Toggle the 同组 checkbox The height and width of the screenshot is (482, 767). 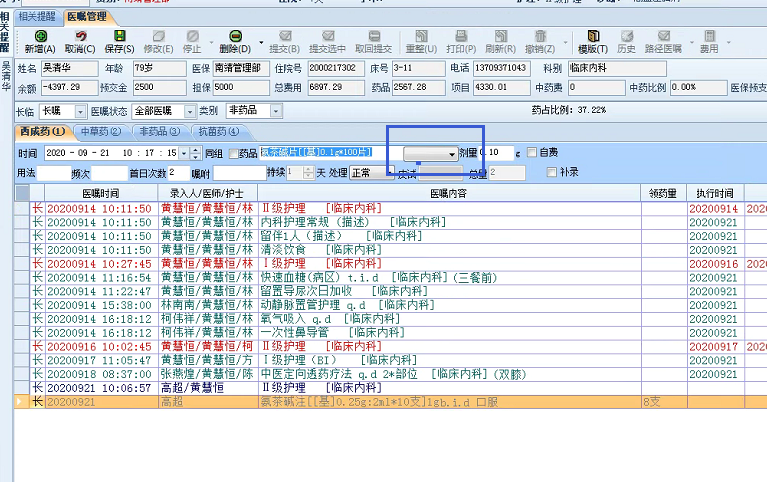pyautogui.click(x=233, y=154)
